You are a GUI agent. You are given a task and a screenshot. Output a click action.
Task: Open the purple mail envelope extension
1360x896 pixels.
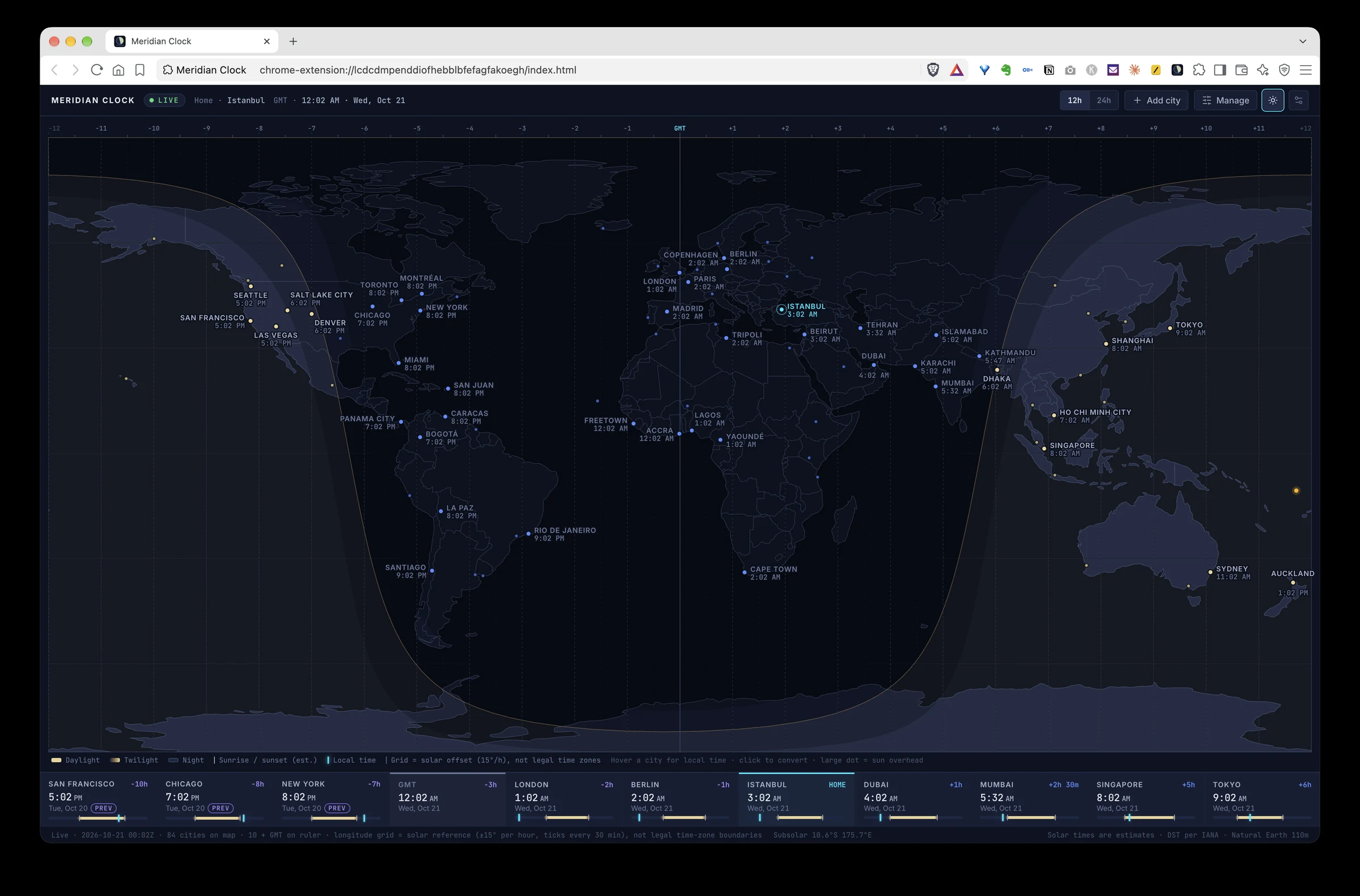(x=1112, y=70)
